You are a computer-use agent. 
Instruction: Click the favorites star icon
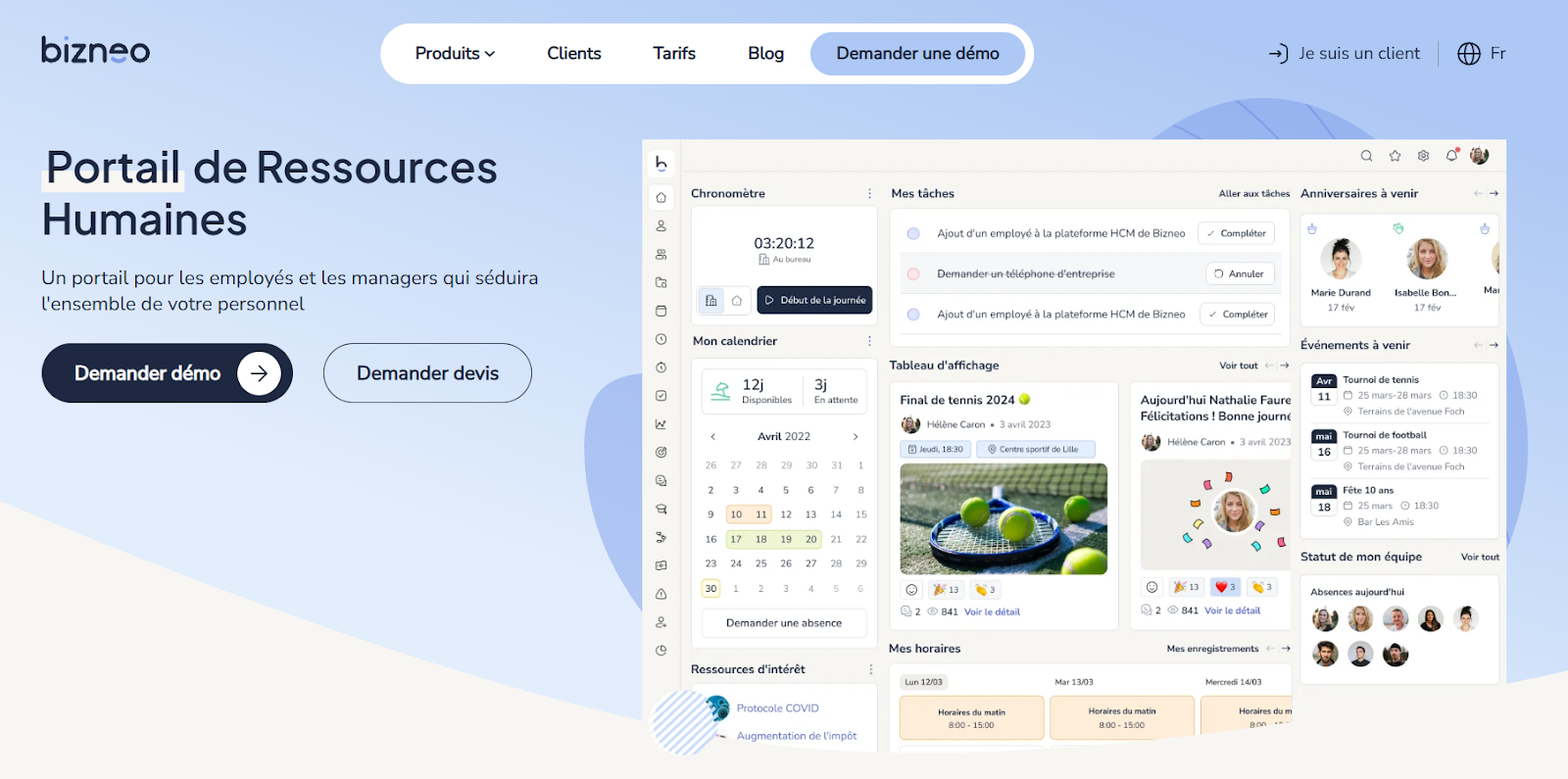(1395, 156)
